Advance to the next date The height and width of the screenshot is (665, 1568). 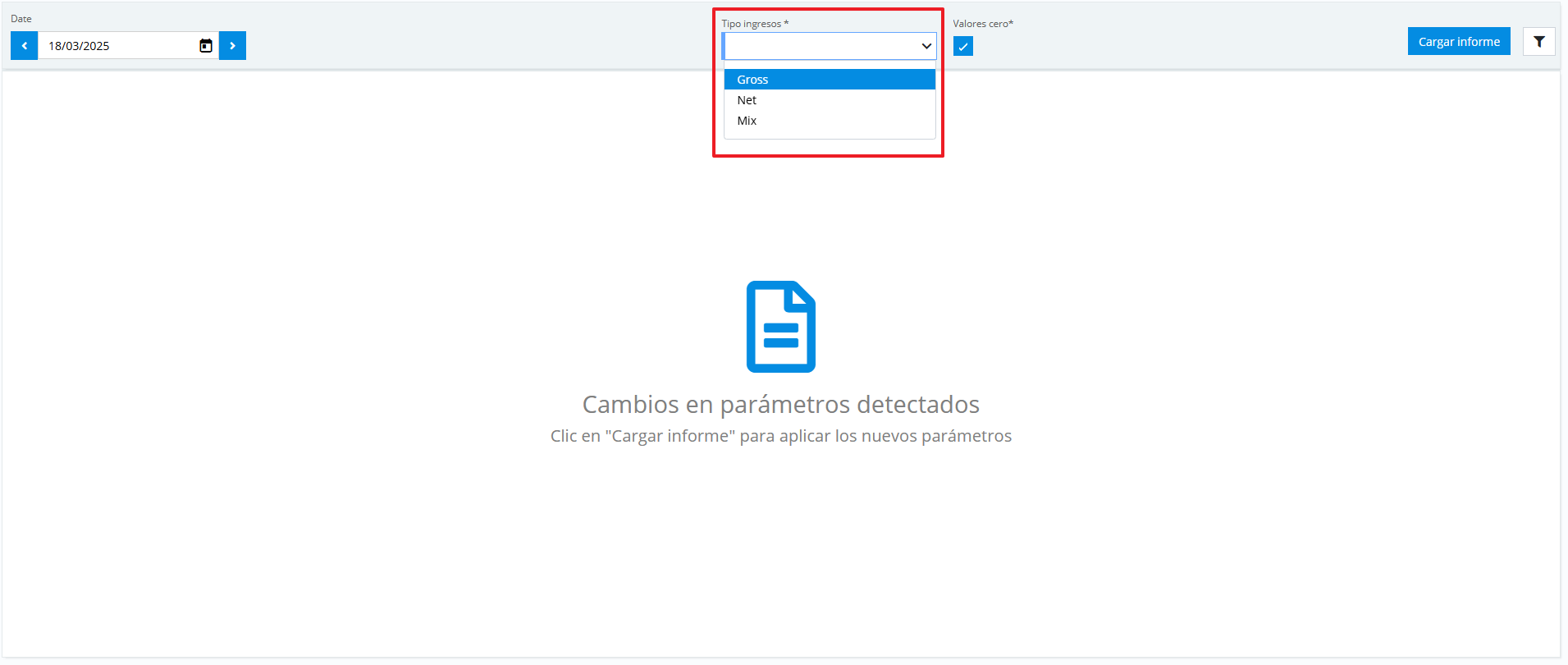[x=232, y=46]
